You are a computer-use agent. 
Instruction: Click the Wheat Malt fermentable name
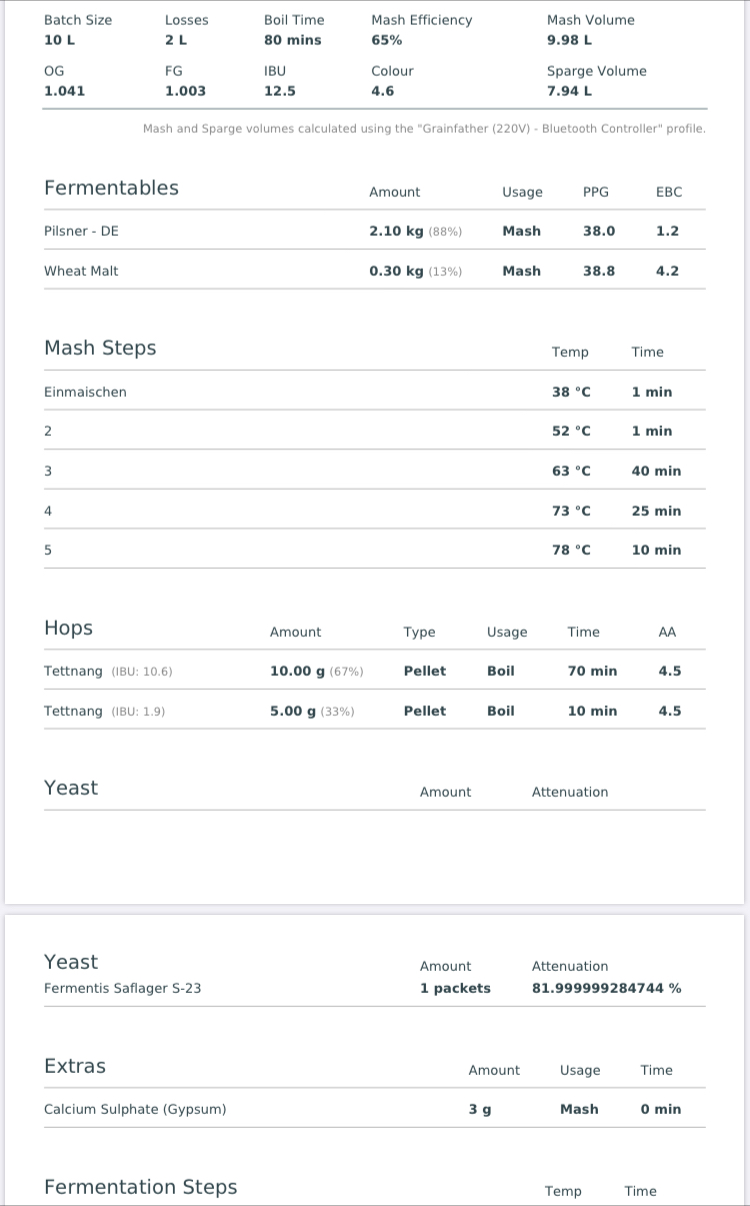click(x=81, y=271)
